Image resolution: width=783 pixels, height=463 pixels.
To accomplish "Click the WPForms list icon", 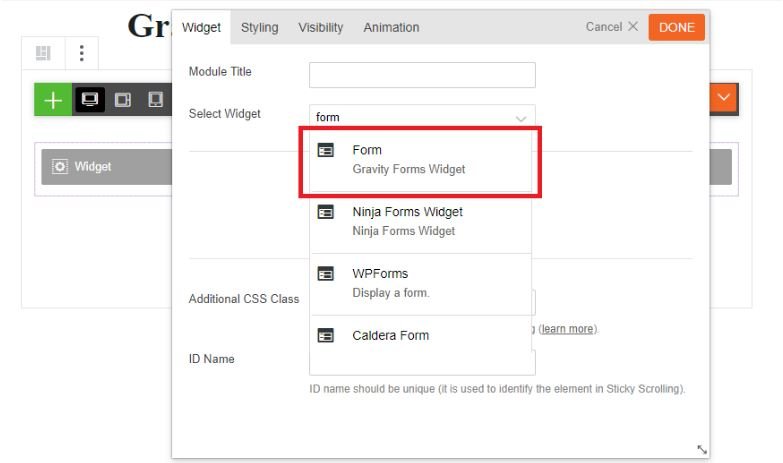I will click(x=326, y=274).
